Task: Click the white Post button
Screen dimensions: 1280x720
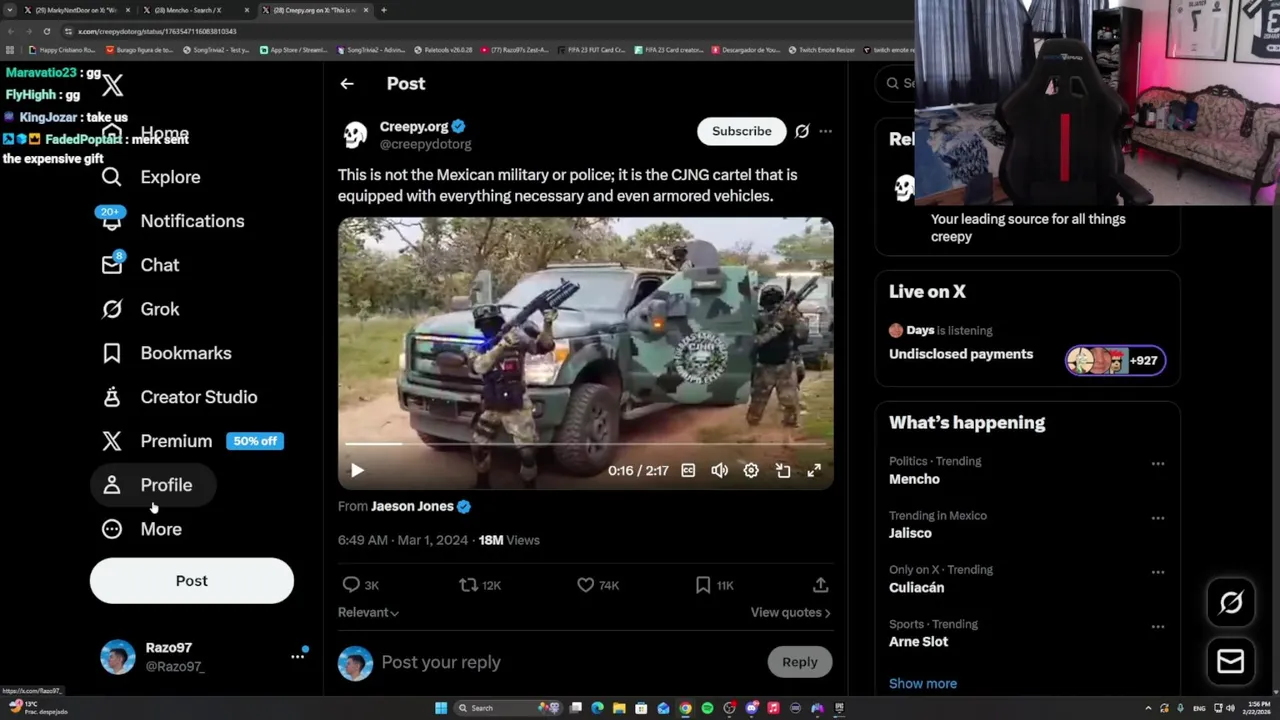Action: tap(192, 581)
